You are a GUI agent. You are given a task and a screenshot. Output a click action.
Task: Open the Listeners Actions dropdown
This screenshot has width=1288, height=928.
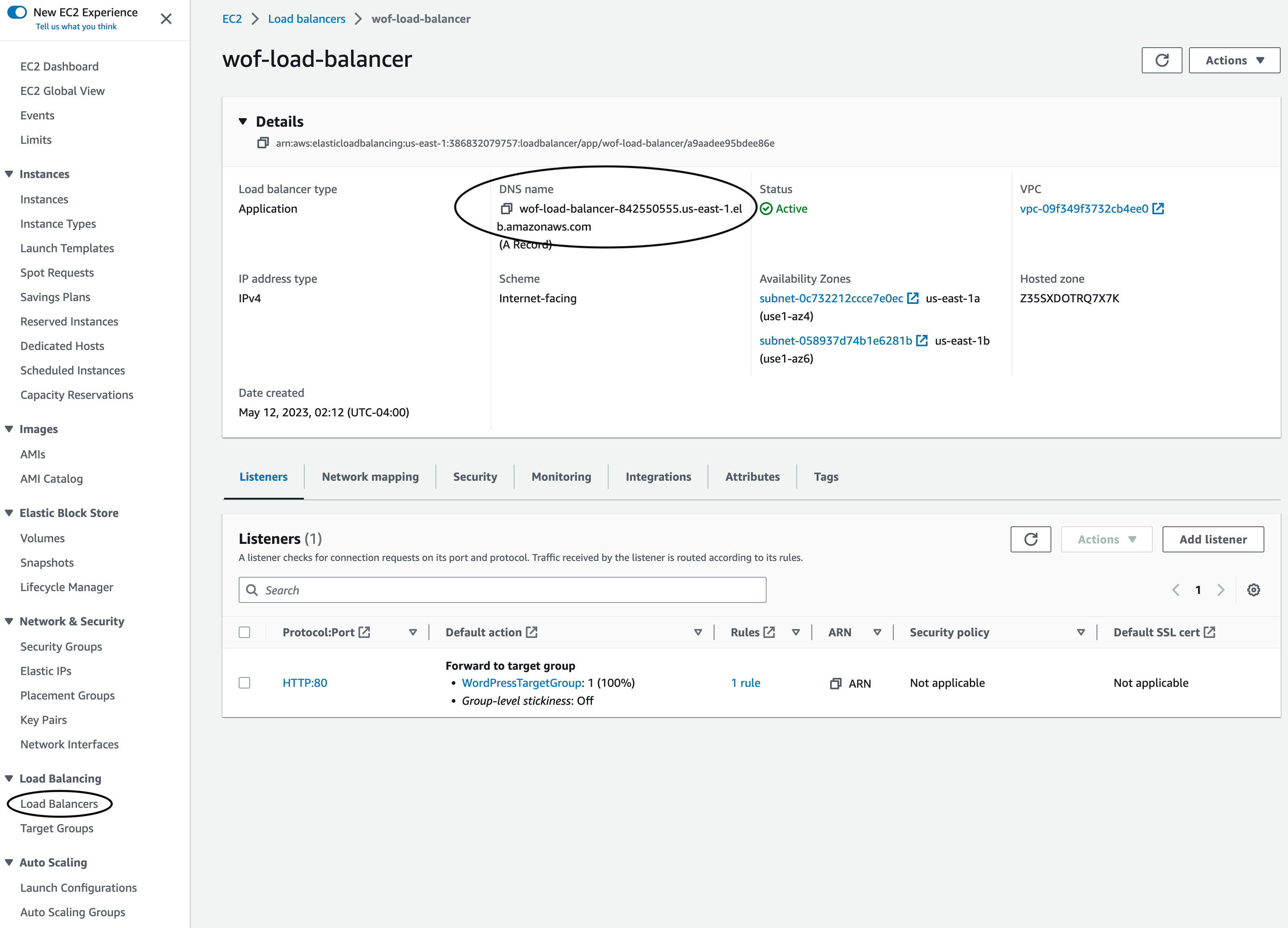tap(1106, 539)
